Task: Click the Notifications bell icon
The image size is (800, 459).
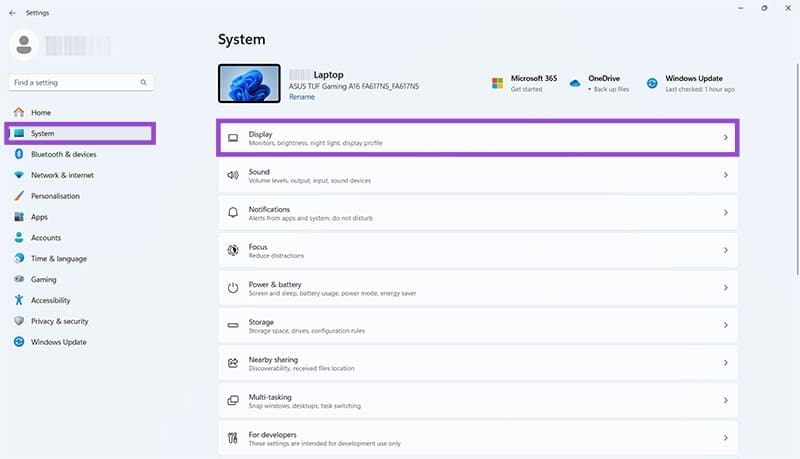Action: point(233,213)
